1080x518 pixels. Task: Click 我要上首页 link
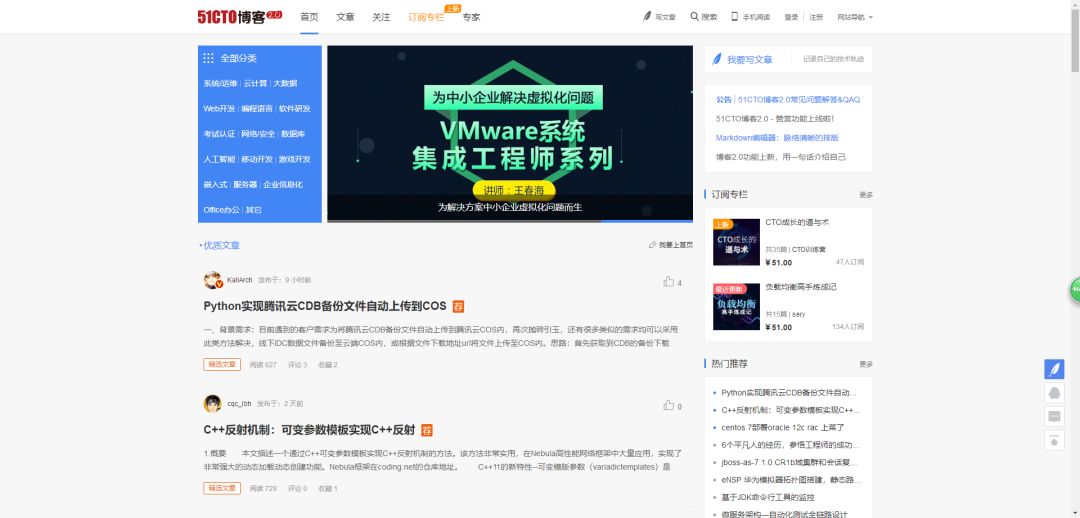tap(676, 245)
